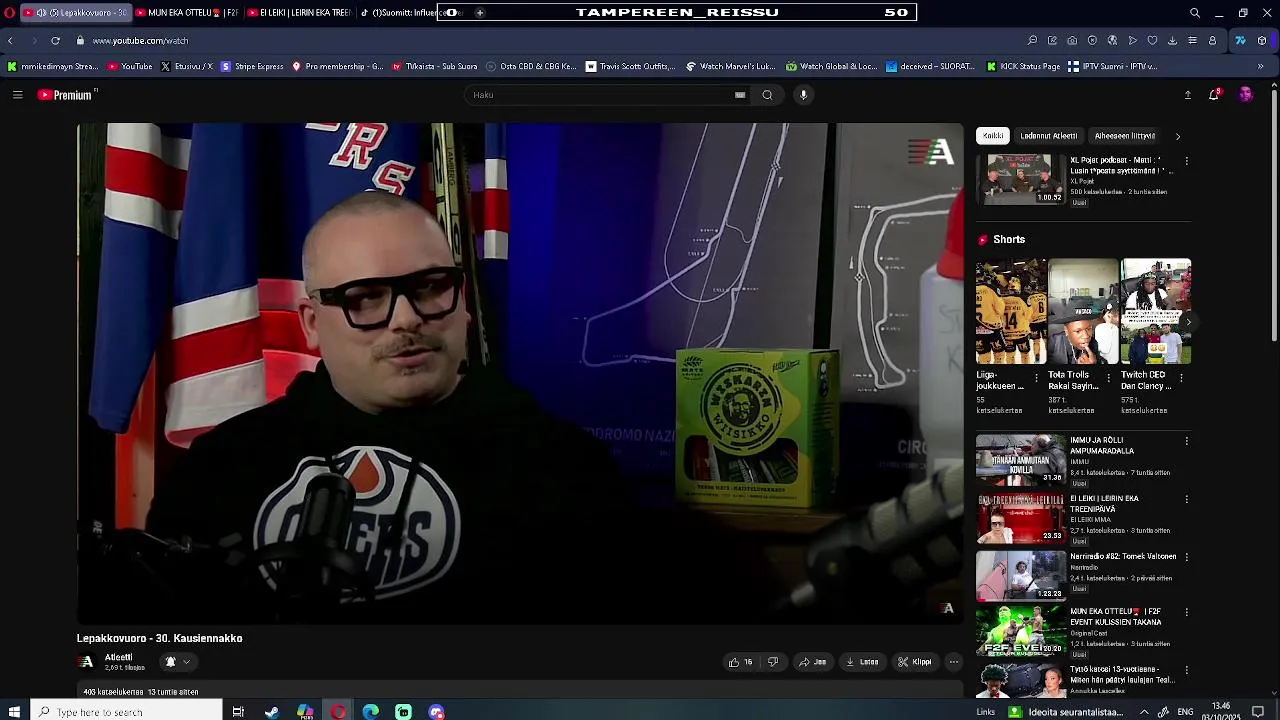1280x720 pixels.
Task: Select the Lataamat Atleetti filter chip
Action: coord(1049,136)
